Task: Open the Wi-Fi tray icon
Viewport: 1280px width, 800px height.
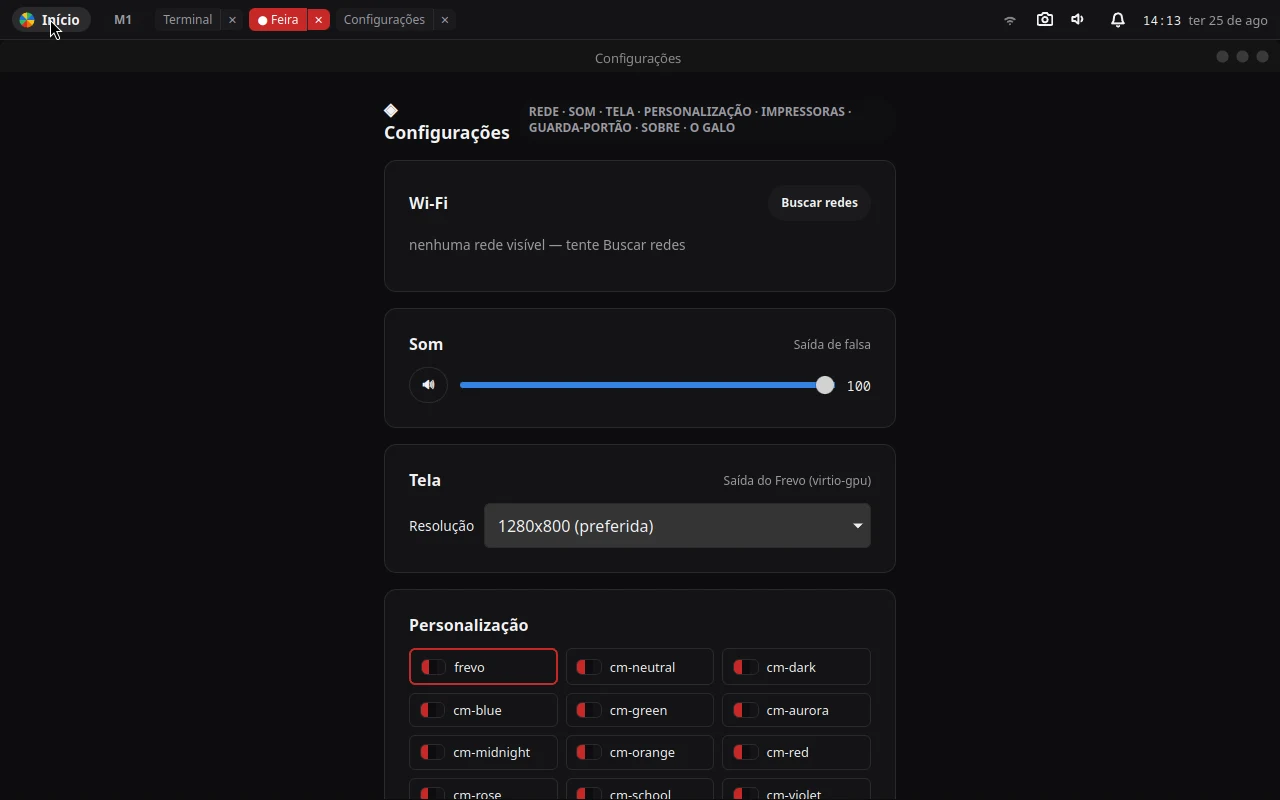Action: coord(1010,20)
